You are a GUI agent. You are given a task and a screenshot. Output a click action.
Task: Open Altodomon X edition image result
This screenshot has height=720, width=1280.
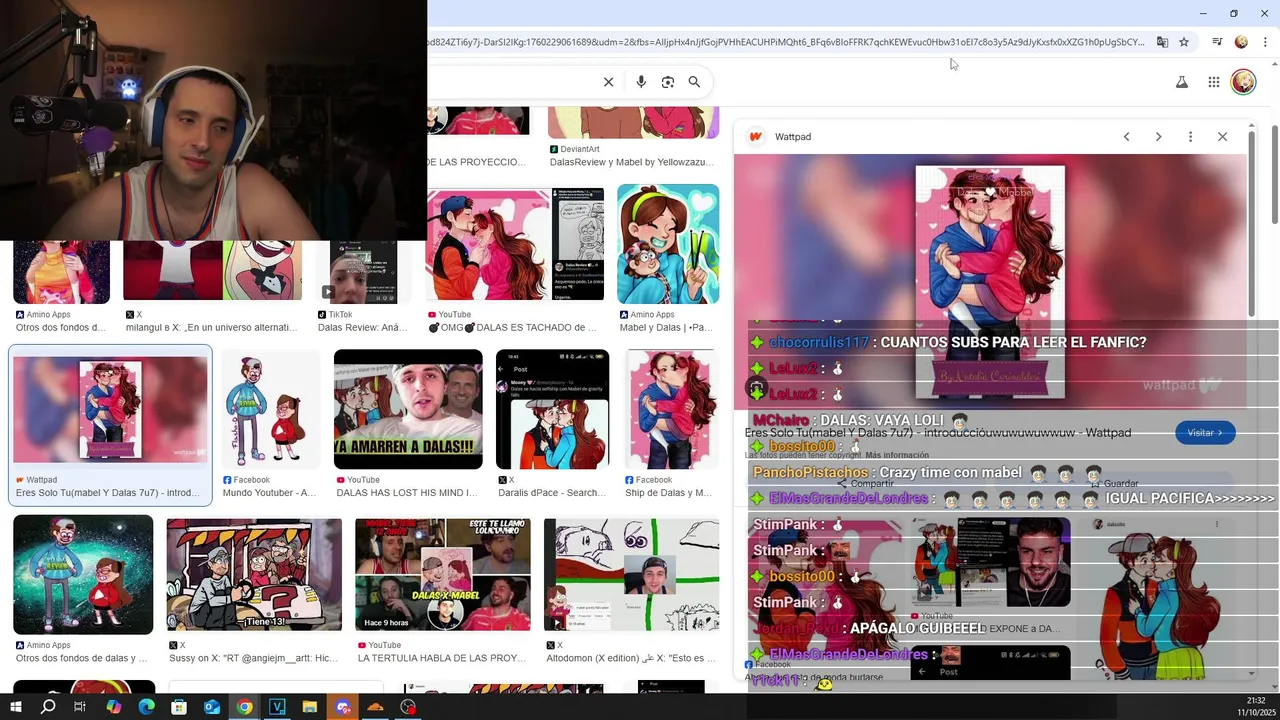pyautogui.click(x=631, y=575)
